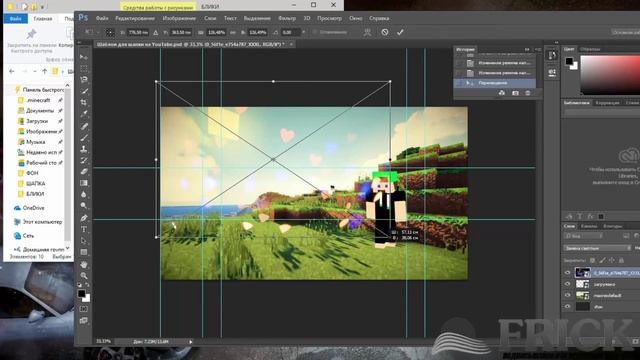Open the blend mode dropdown Замена светлым
640x360 pixels.
point(597,248)
